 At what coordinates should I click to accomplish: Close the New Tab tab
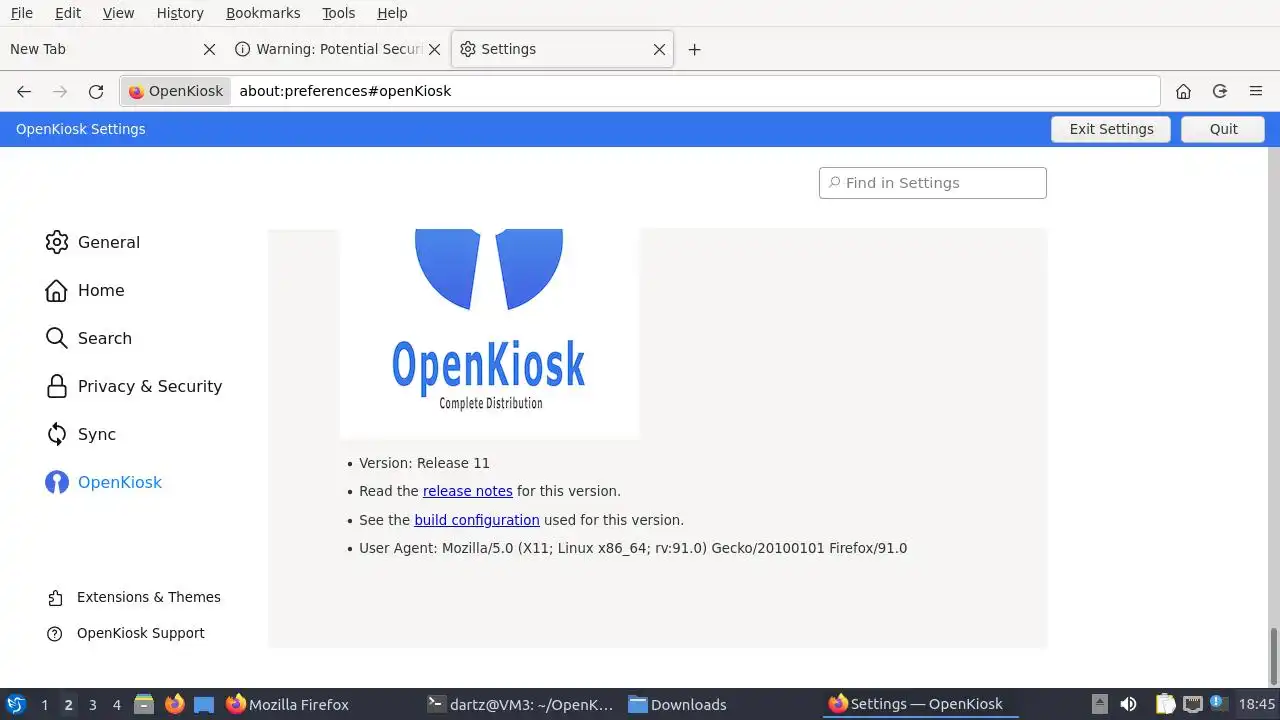(209, 49)
